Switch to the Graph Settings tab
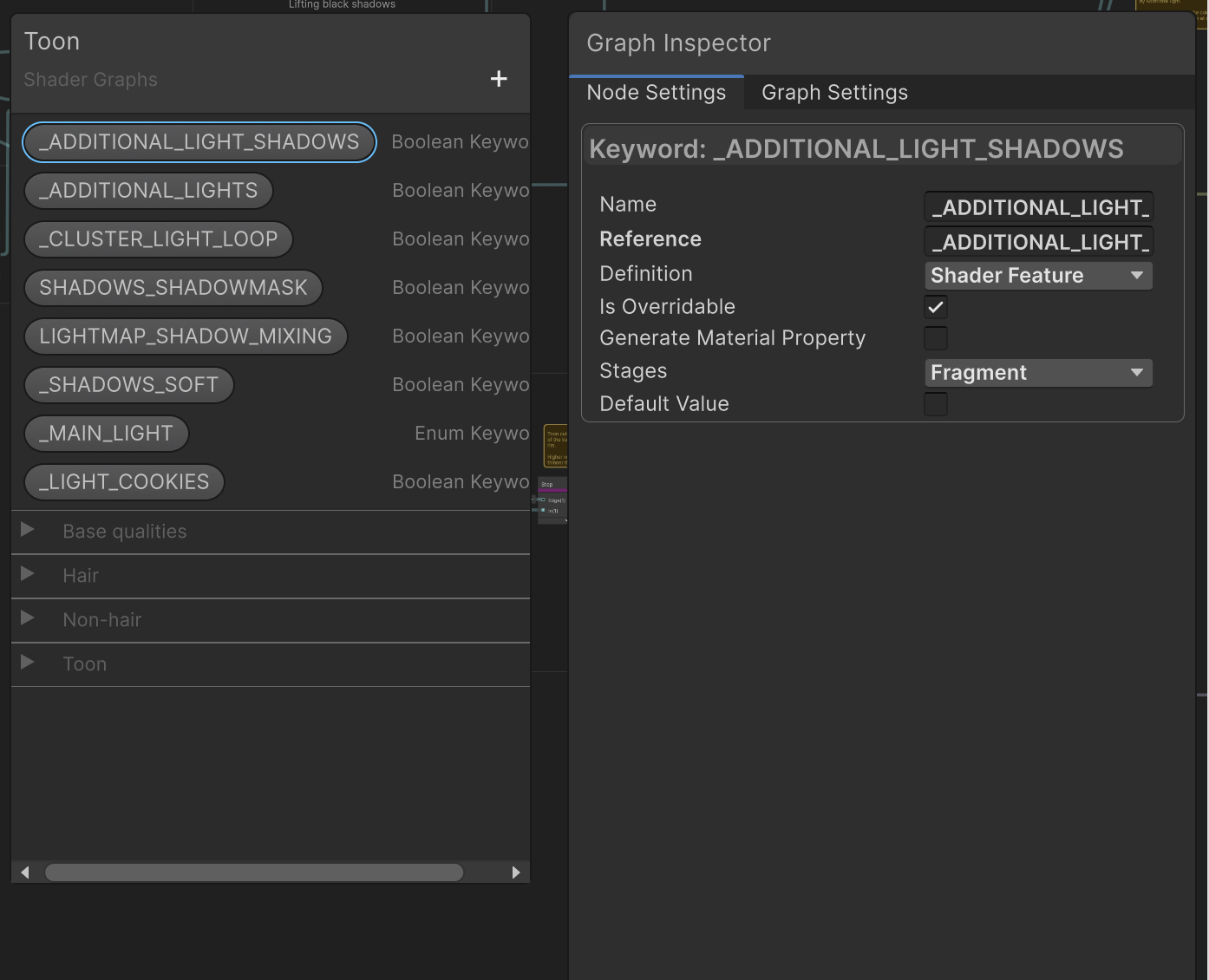The image size is (1209, 980). [833, 92]
